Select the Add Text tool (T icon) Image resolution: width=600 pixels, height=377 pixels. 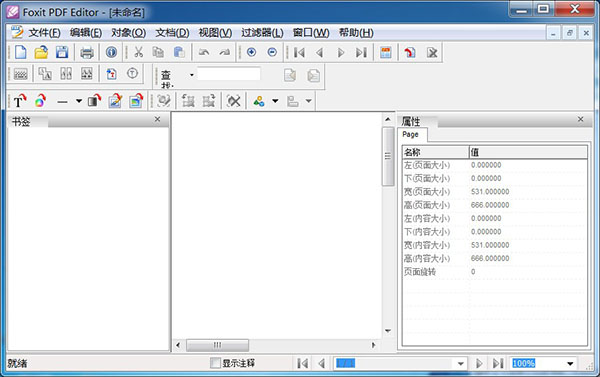(x=20, y=101)
